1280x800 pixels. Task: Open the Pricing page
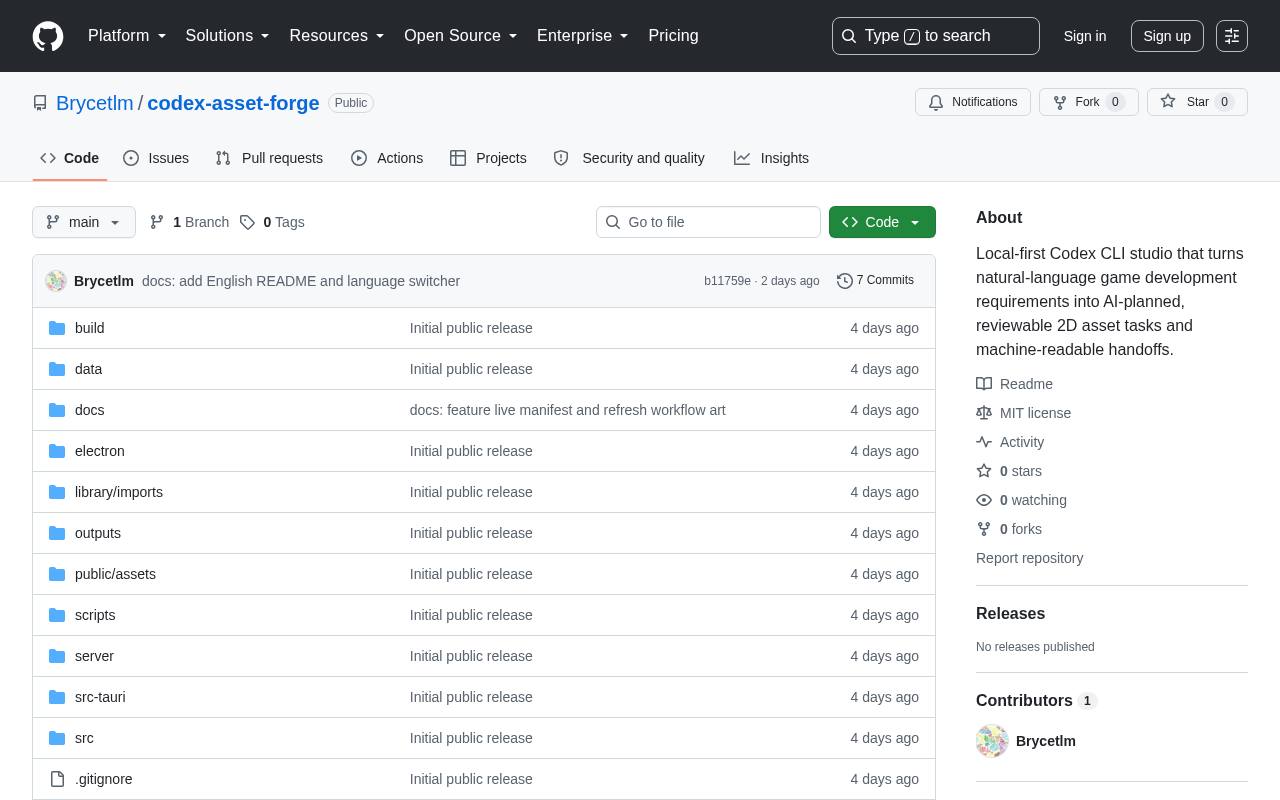coord(673,36)
